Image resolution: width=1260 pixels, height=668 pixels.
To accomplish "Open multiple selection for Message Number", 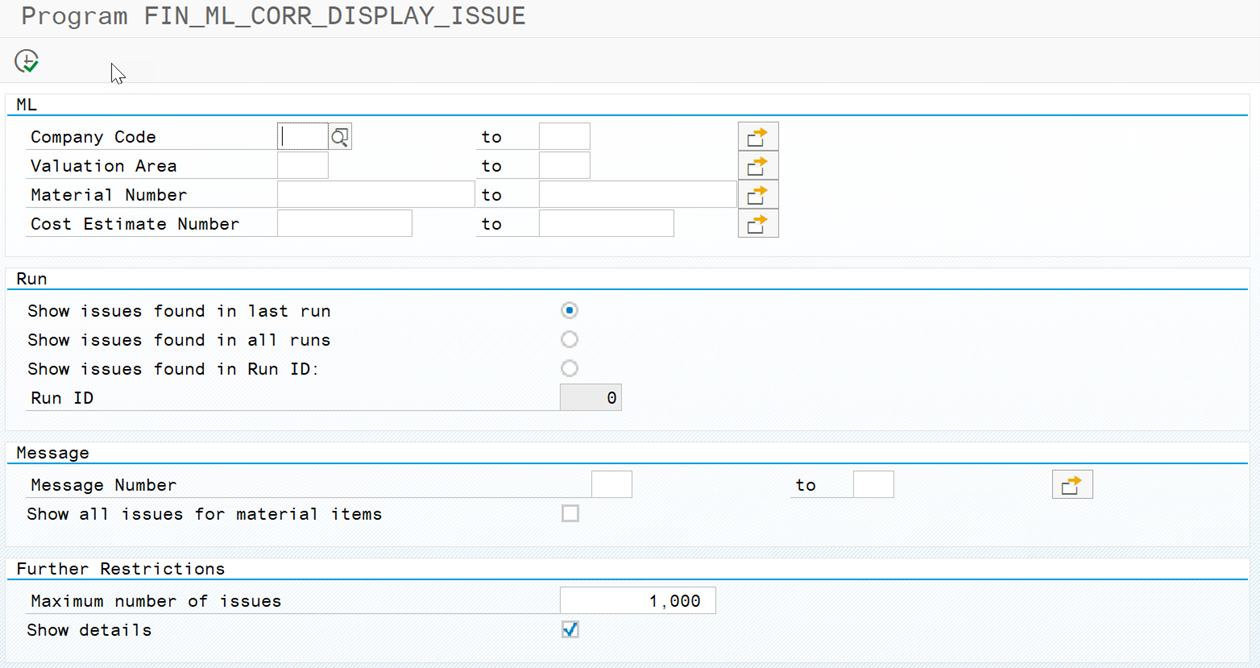I will point(1071,485).
